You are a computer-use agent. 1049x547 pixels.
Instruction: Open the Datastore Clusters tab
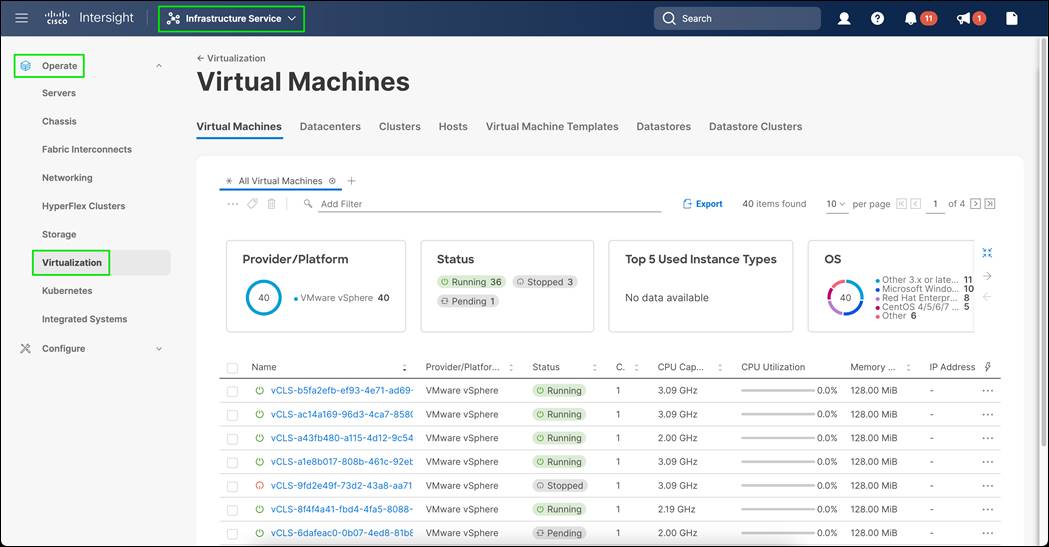pyautogui.click(x=755, y=126)
